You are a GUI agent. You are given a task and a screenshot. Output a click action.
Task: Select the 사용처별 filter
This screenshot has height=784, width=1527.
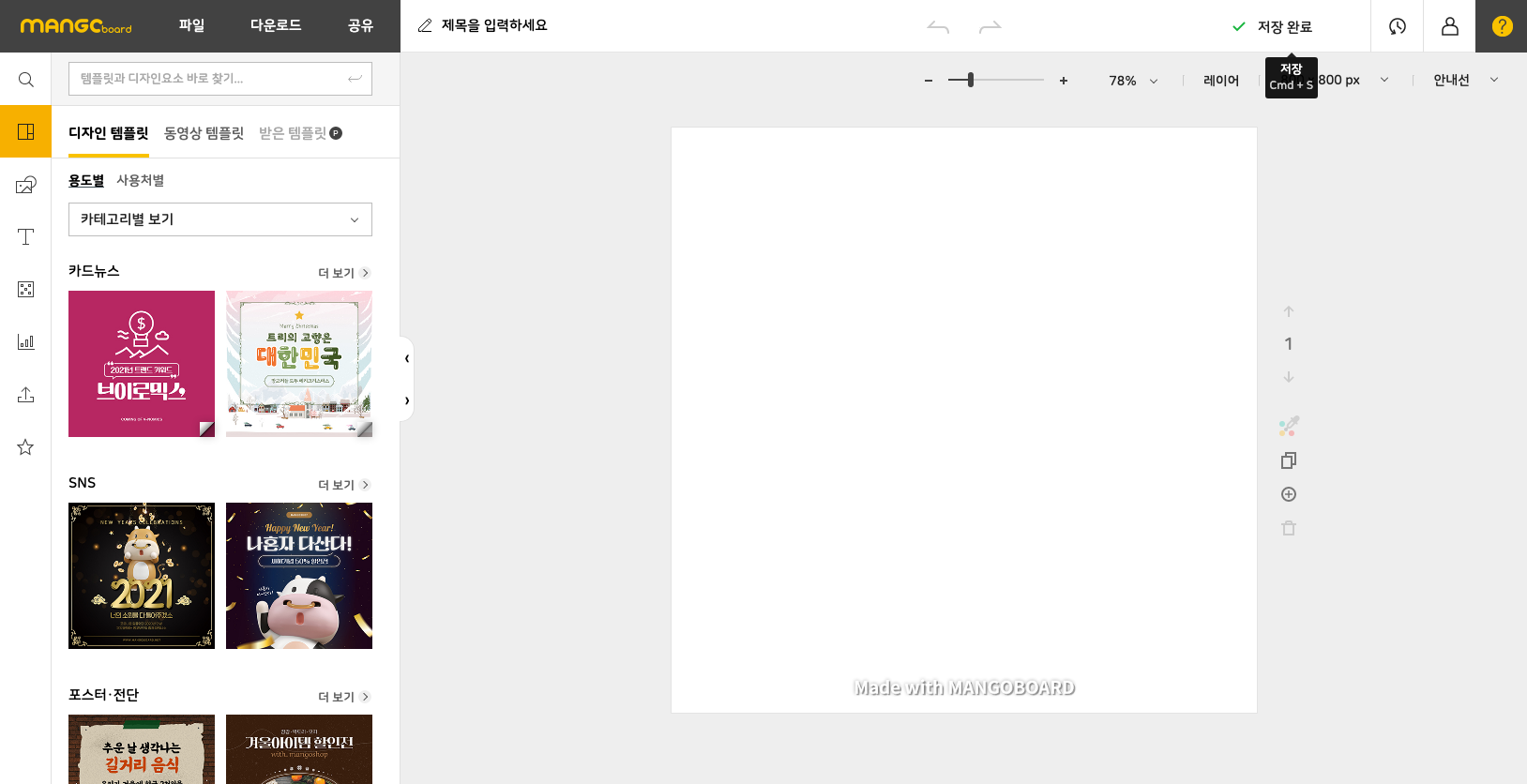(x=141, y=180)
